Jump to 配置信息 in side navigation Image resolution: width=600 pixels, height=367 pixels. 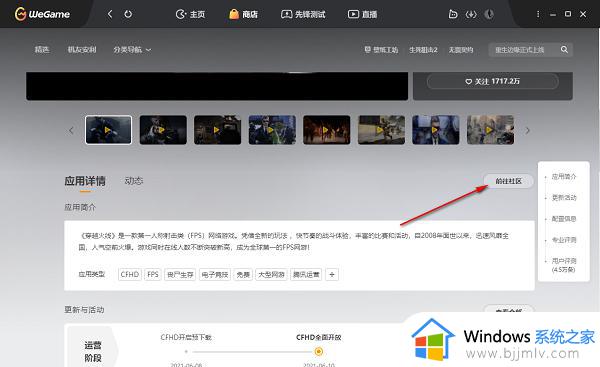pos(564,219)
